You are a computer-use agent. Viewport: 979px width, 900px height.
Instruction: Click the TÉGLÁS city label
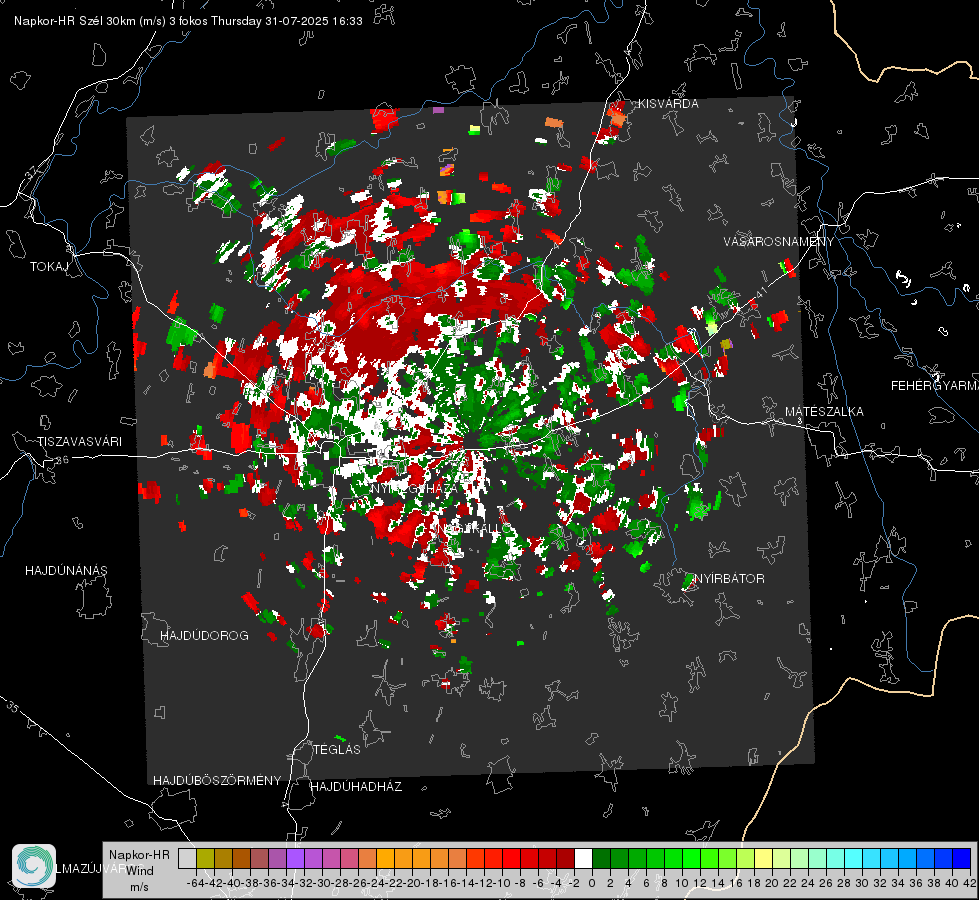coord(337,750)
